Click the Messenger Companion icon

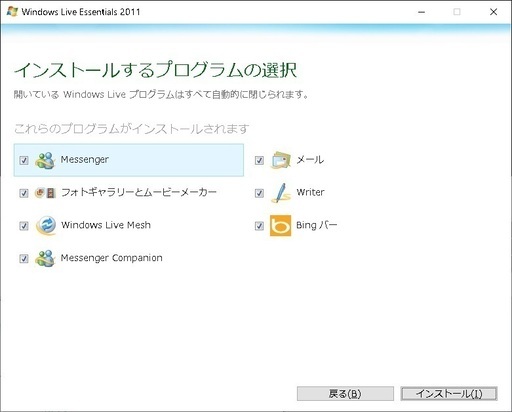(45, 258)
